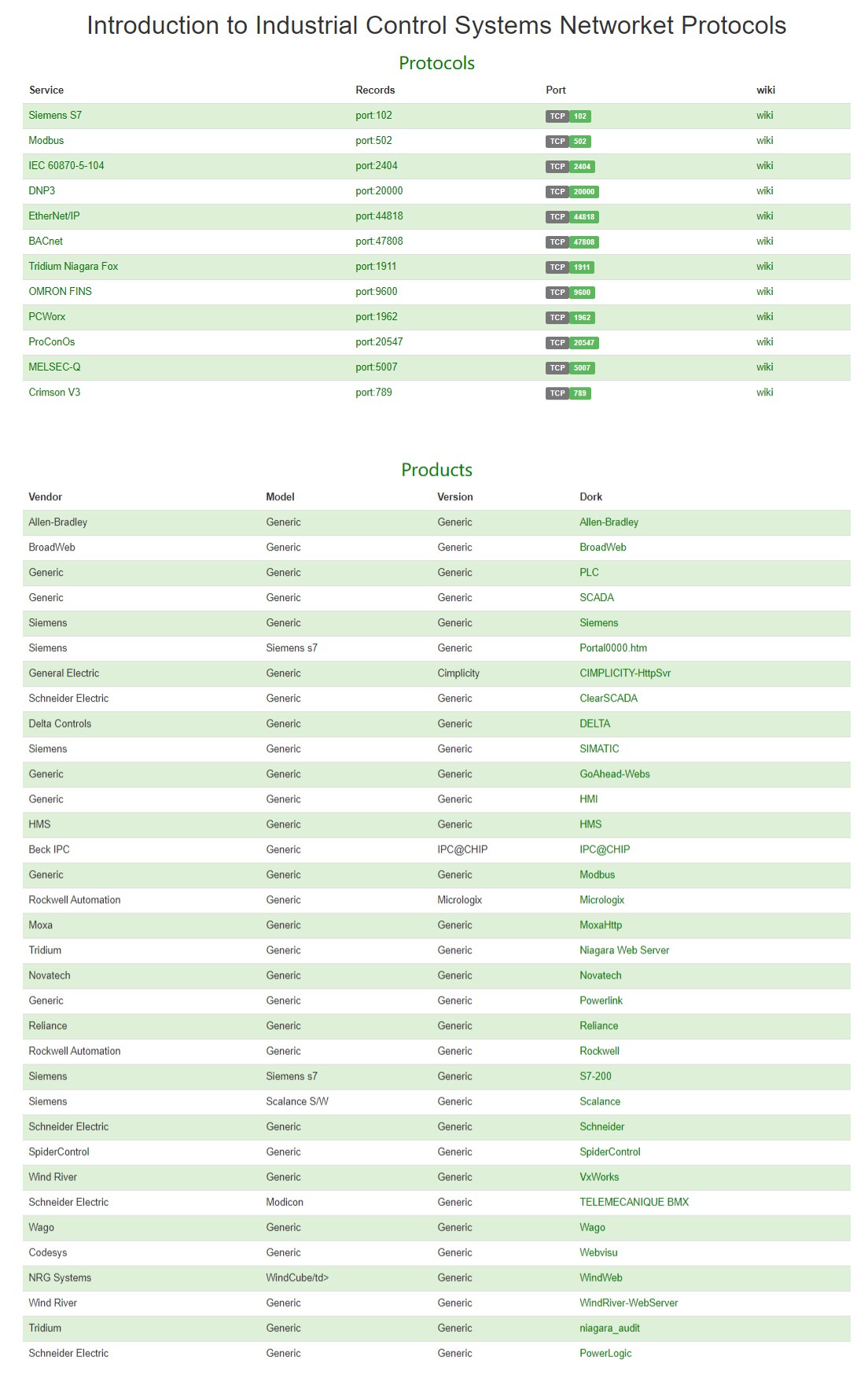Open the HMI dork link

(x=589, y=799)
